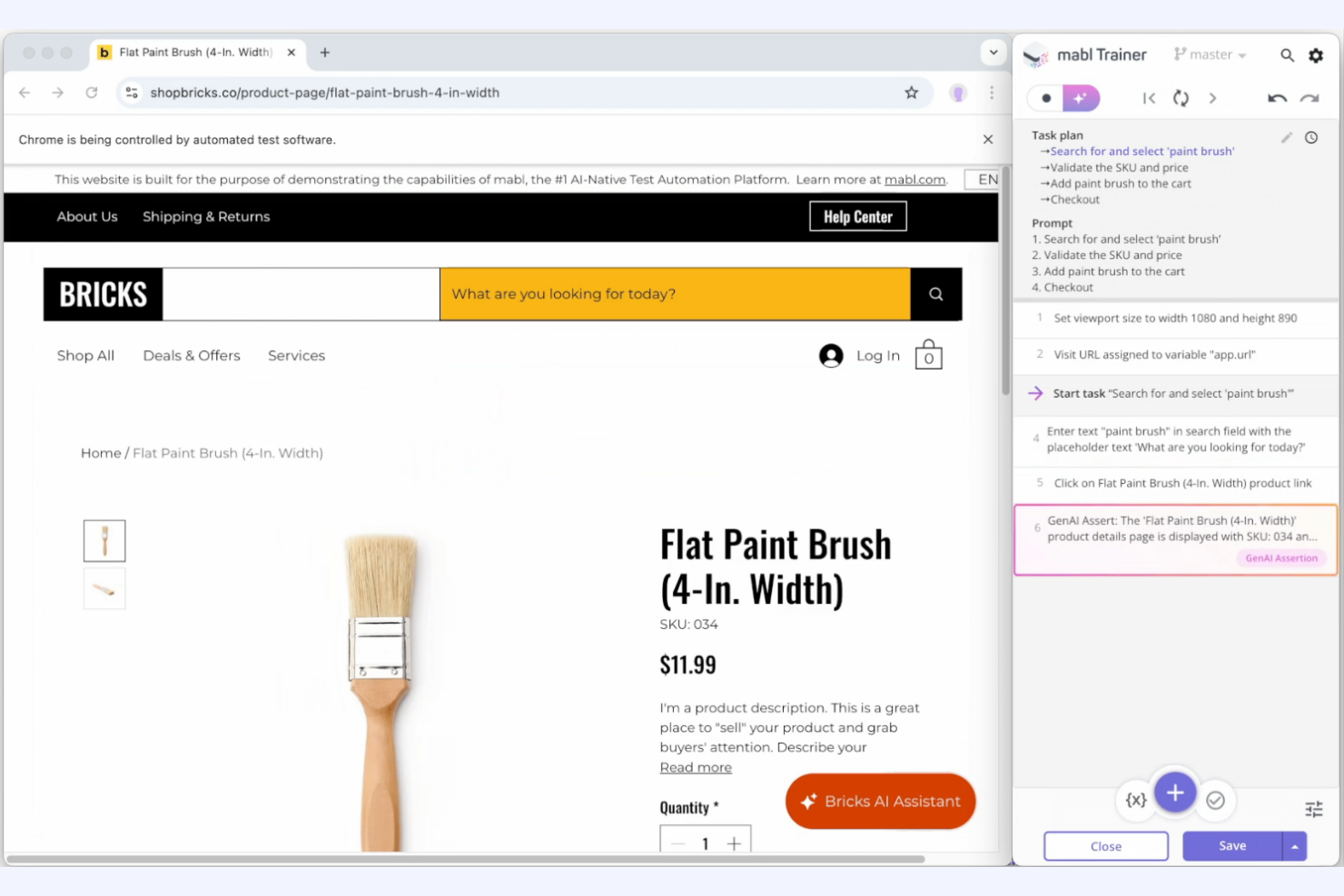Undo the last trainer action
1344x896 pixels.
pyautogui.click(x=1277, y=98)
